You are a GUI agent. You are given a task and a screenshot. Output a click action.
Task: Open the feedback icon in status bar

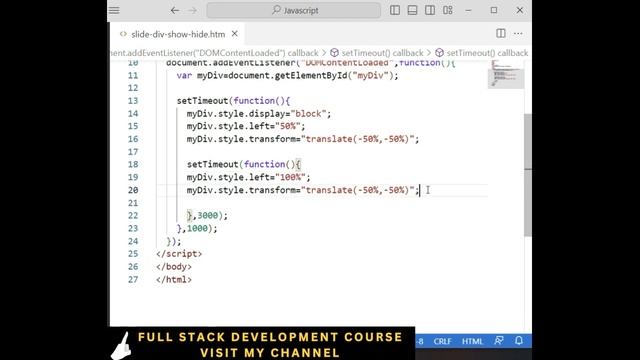pyautogui.click(x=499, y=340)
